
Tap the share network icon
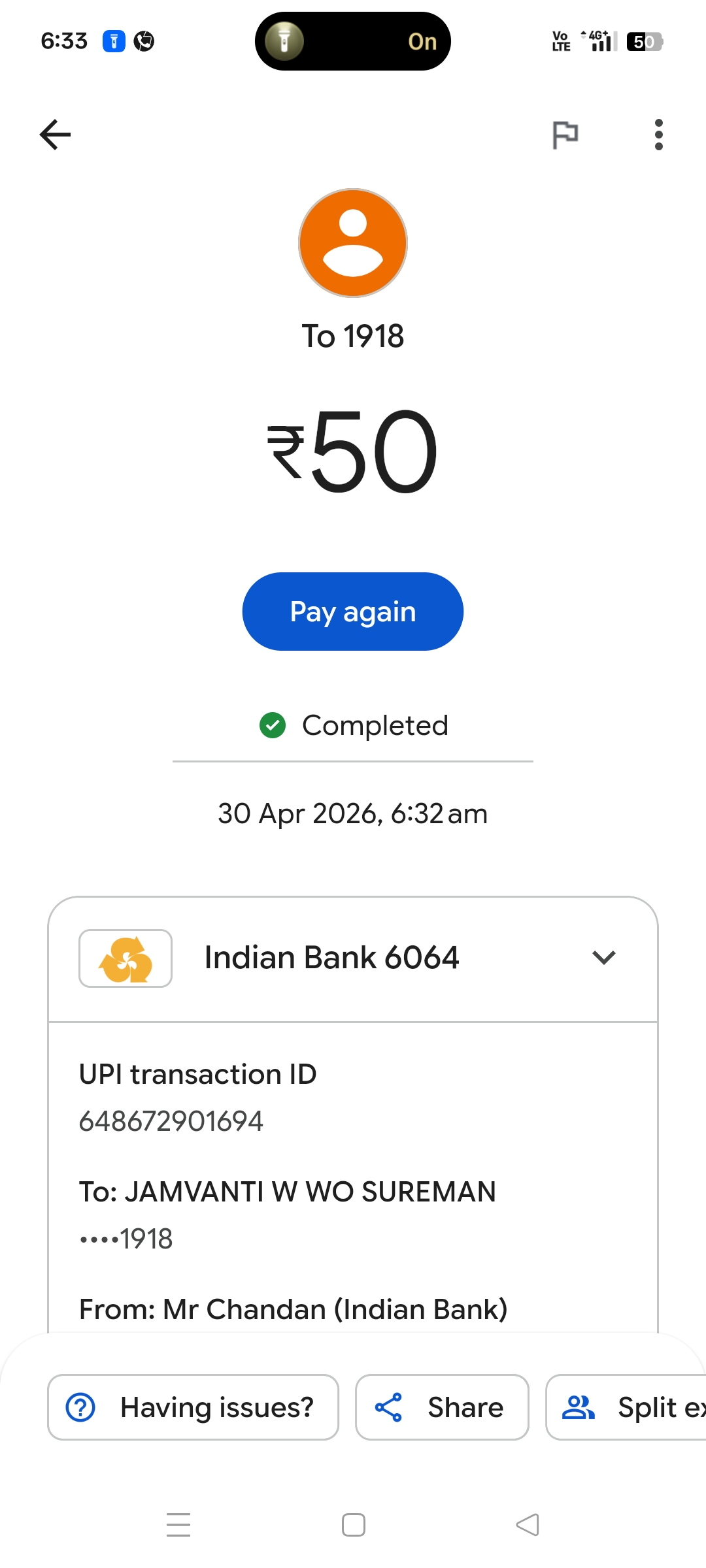388,1407
